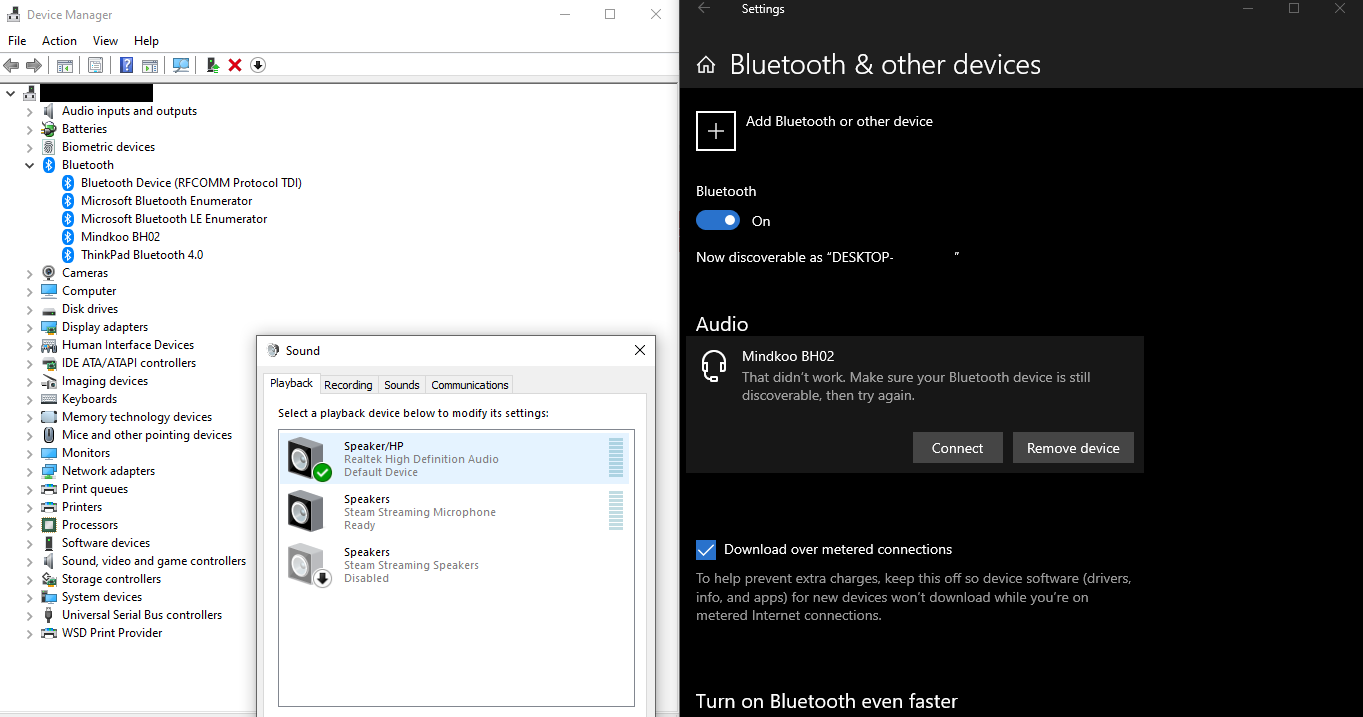
Task: Expand the Disk drives node
Action: coord(30,309)
